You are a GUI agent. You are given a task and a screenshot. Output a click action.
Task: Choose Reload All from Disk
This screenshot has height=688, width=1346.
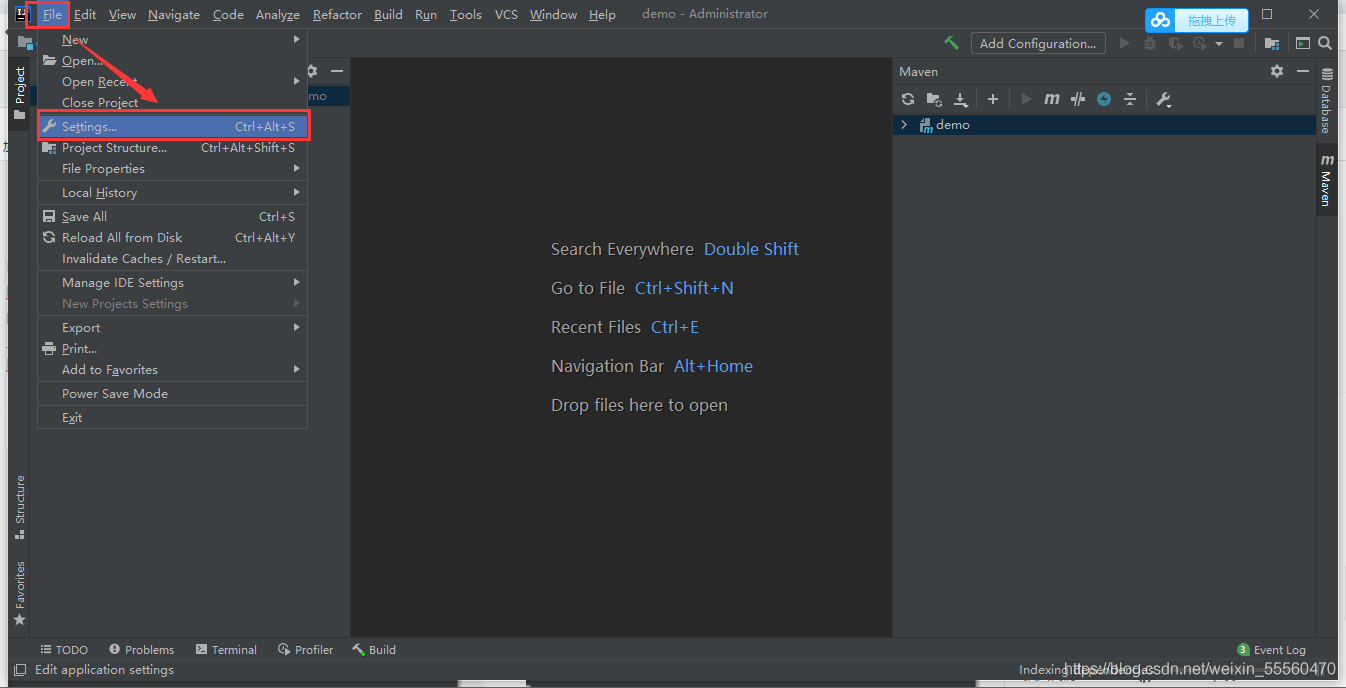pyautogui.click(x=172, y=238)
